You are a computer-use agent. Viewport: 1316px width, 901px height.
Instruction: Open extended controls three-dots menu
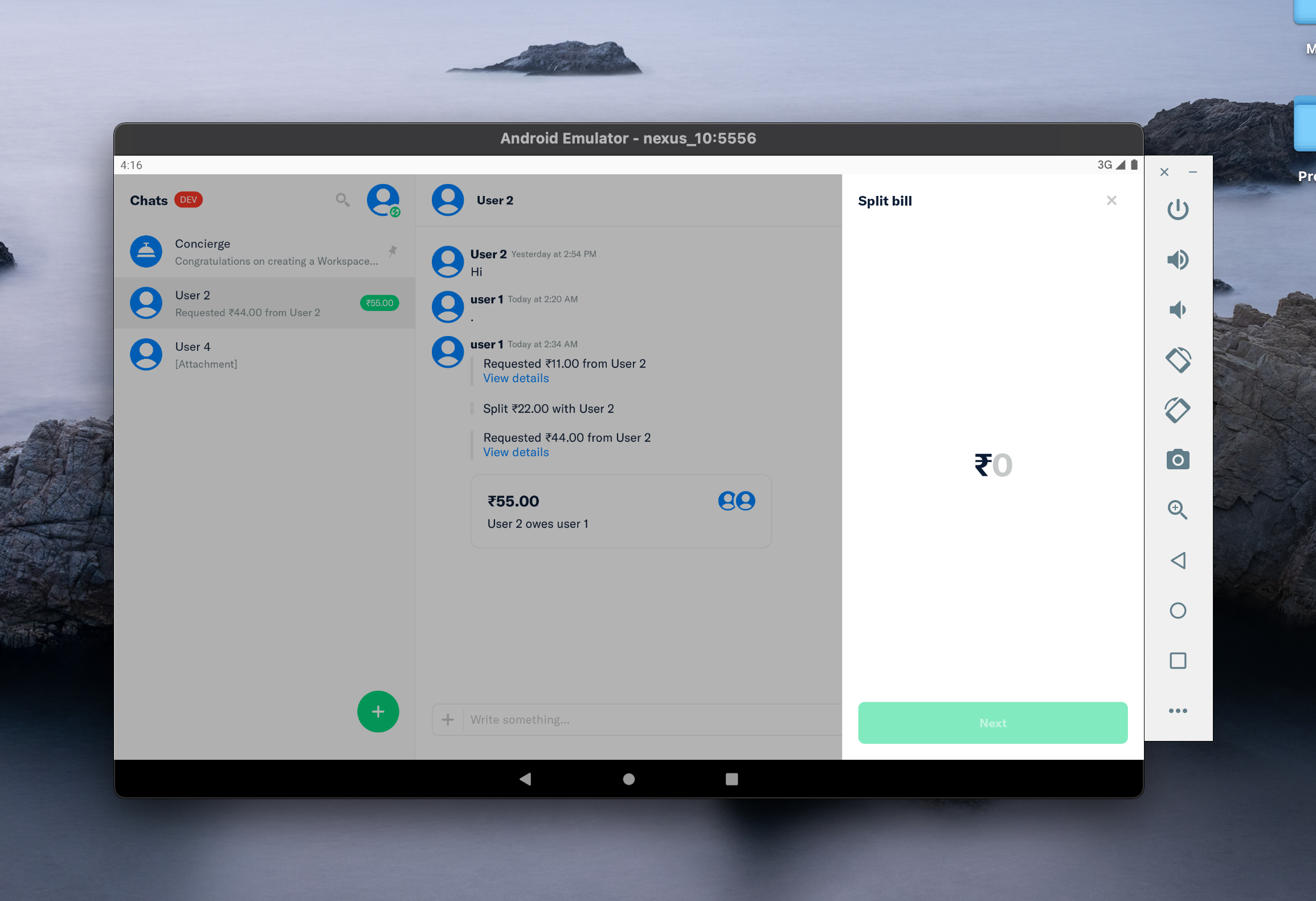coord(1178,711)
